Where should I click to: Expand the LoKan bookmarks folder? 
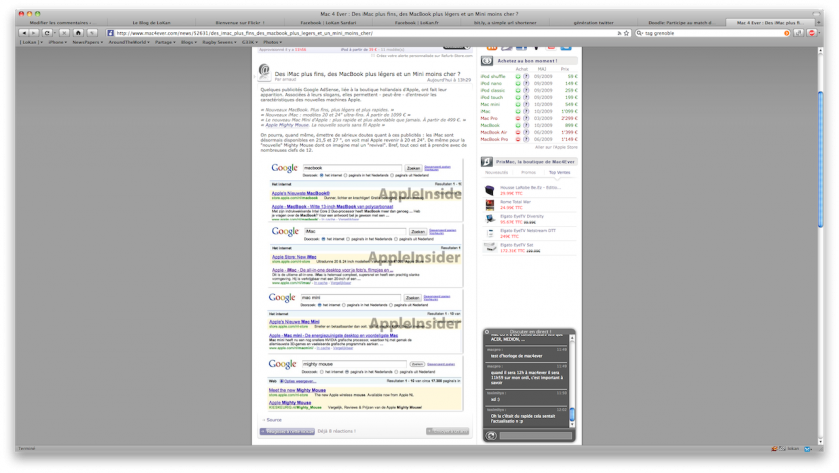coord(32,42)
